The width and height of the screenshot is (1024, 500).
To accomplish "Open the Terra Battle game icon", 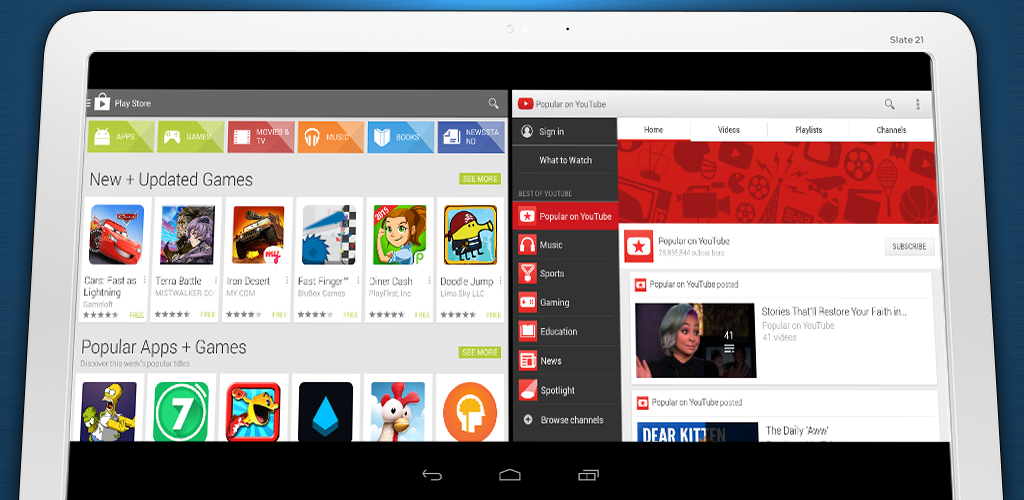I will click(187, 235).
